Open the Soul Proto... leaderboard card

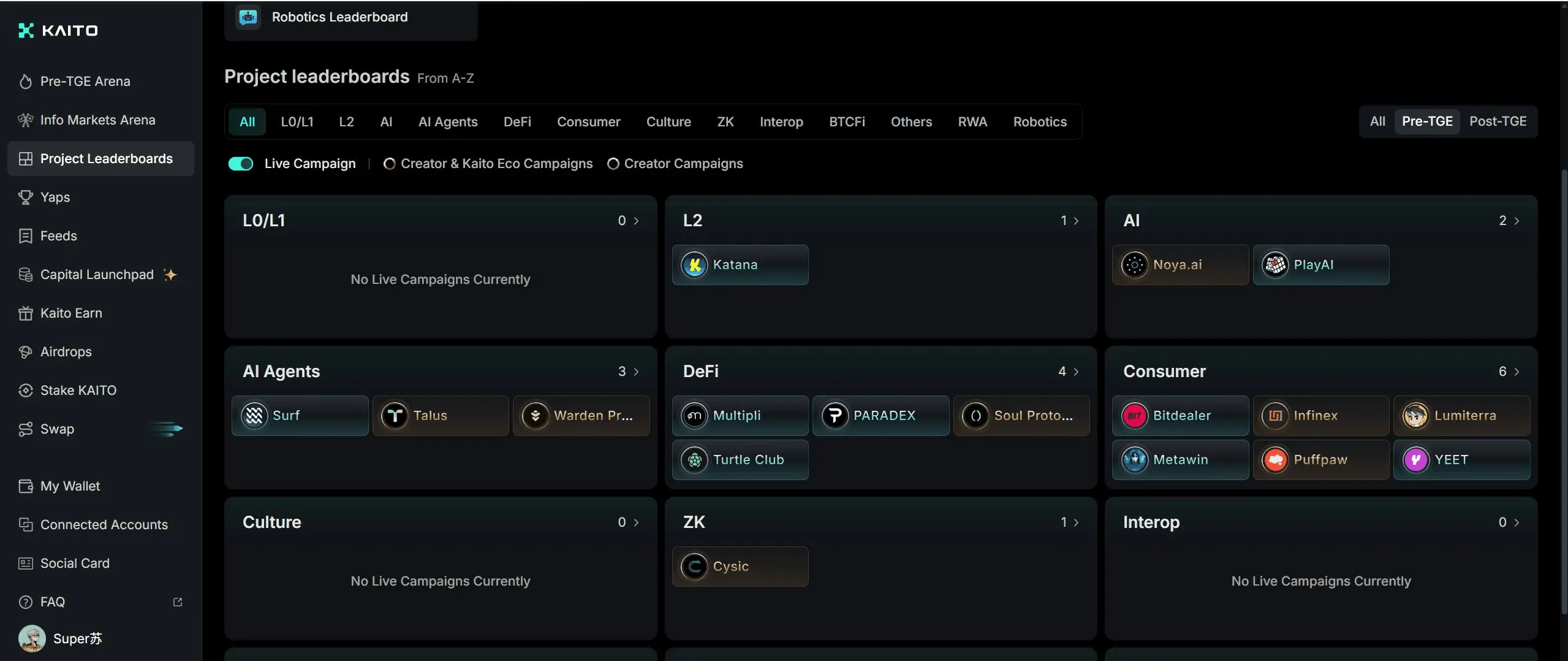[x=1021, y=416]
